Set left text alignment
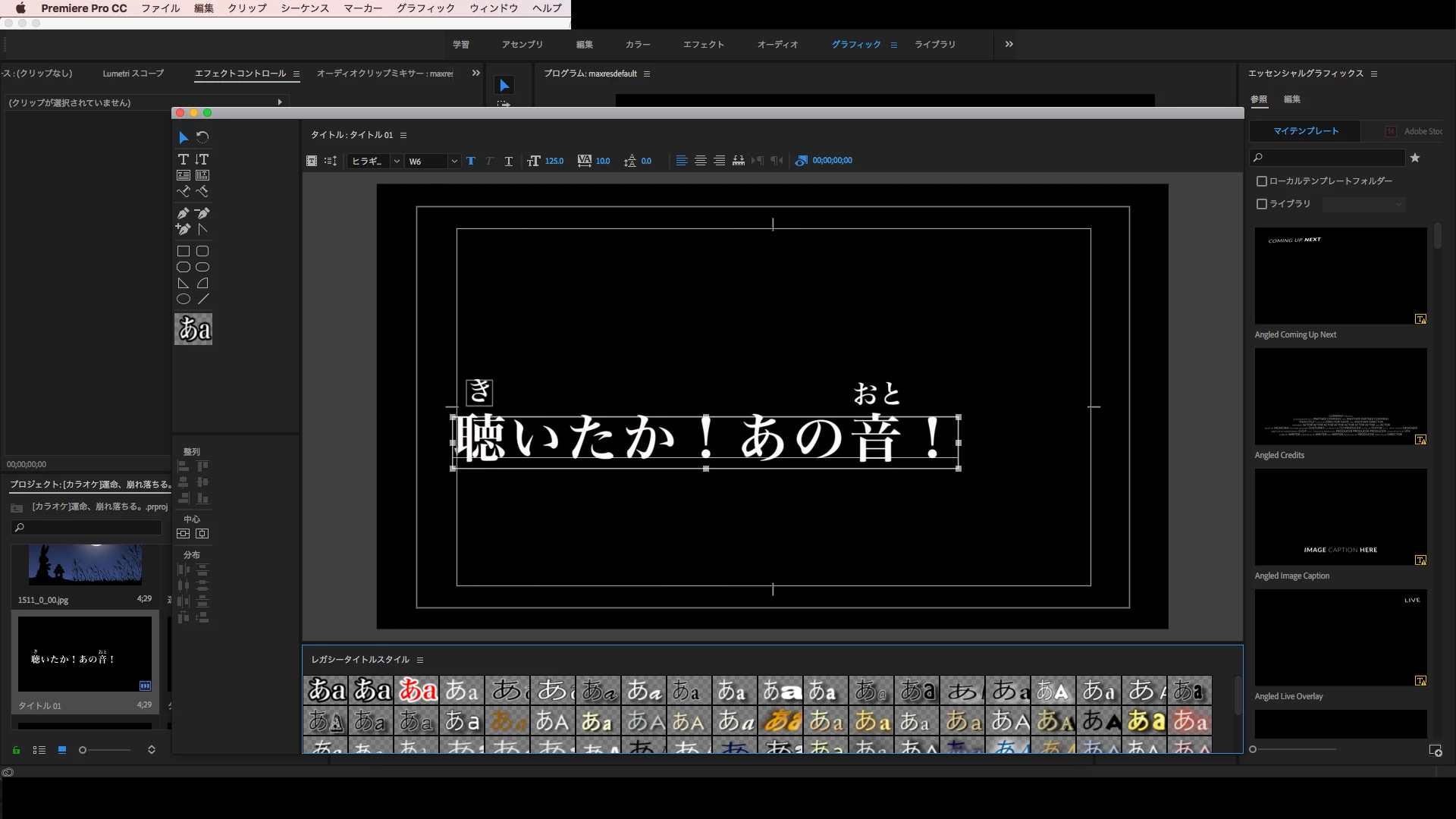The height and width of the screenshot is (819, 1456). 682,161
